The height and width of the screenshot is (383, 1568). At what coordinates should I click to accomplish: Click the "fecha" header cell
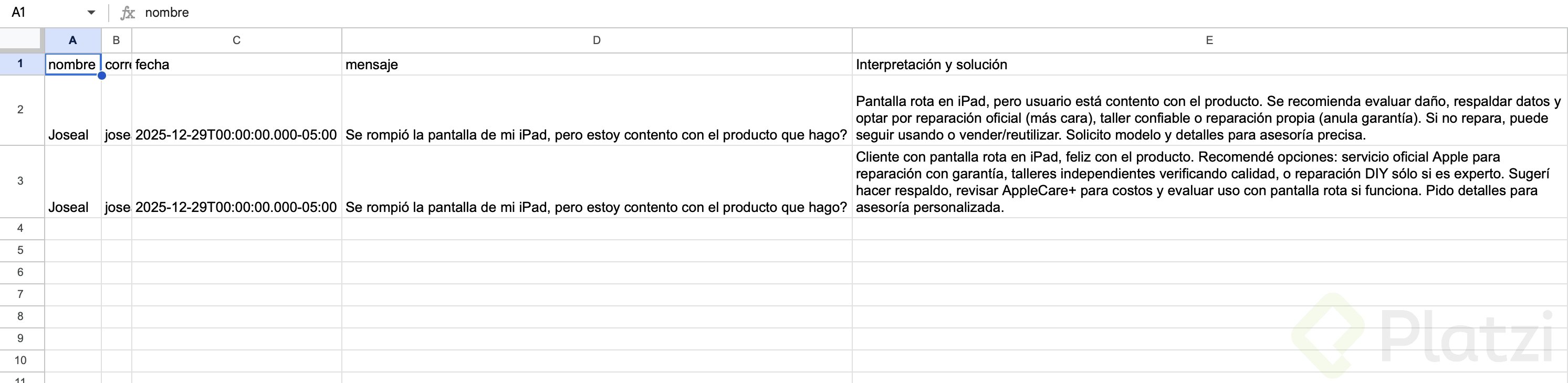coord(236,65)
